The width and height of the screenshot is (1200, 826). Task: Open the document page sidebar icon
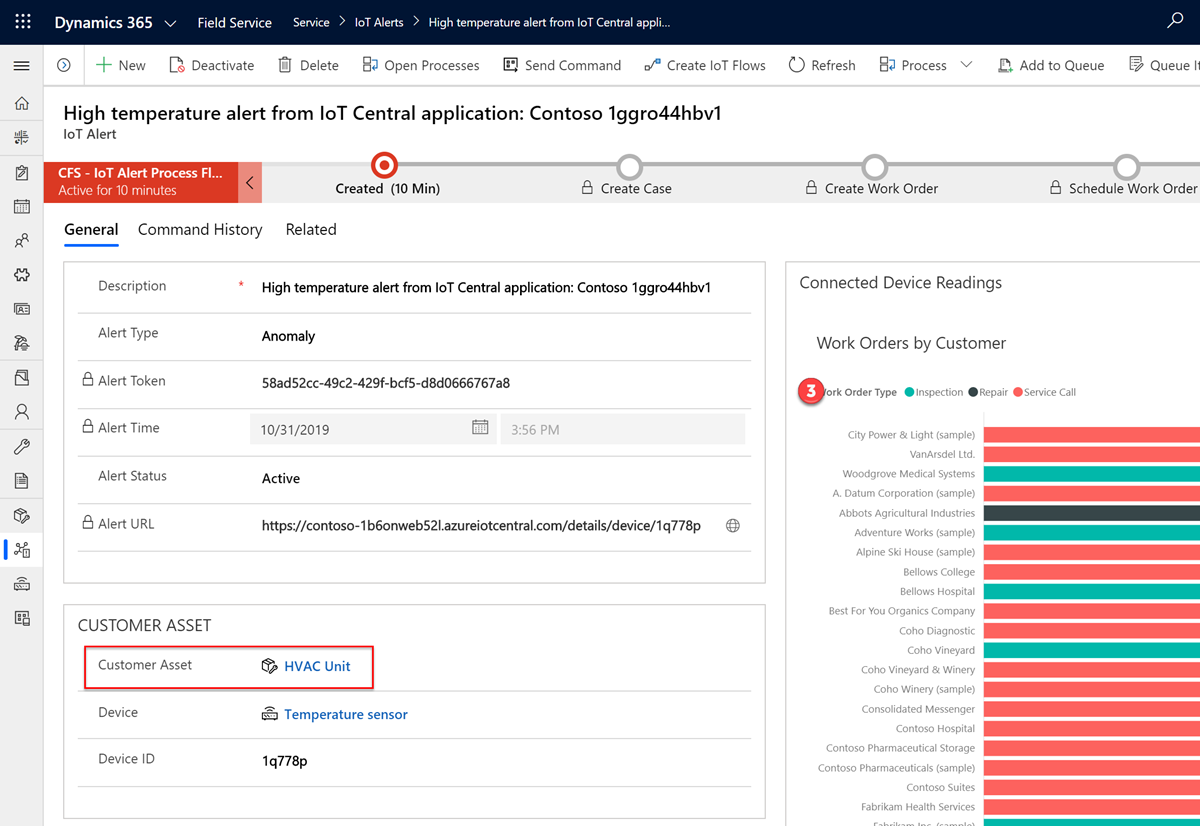click(22, 481)
